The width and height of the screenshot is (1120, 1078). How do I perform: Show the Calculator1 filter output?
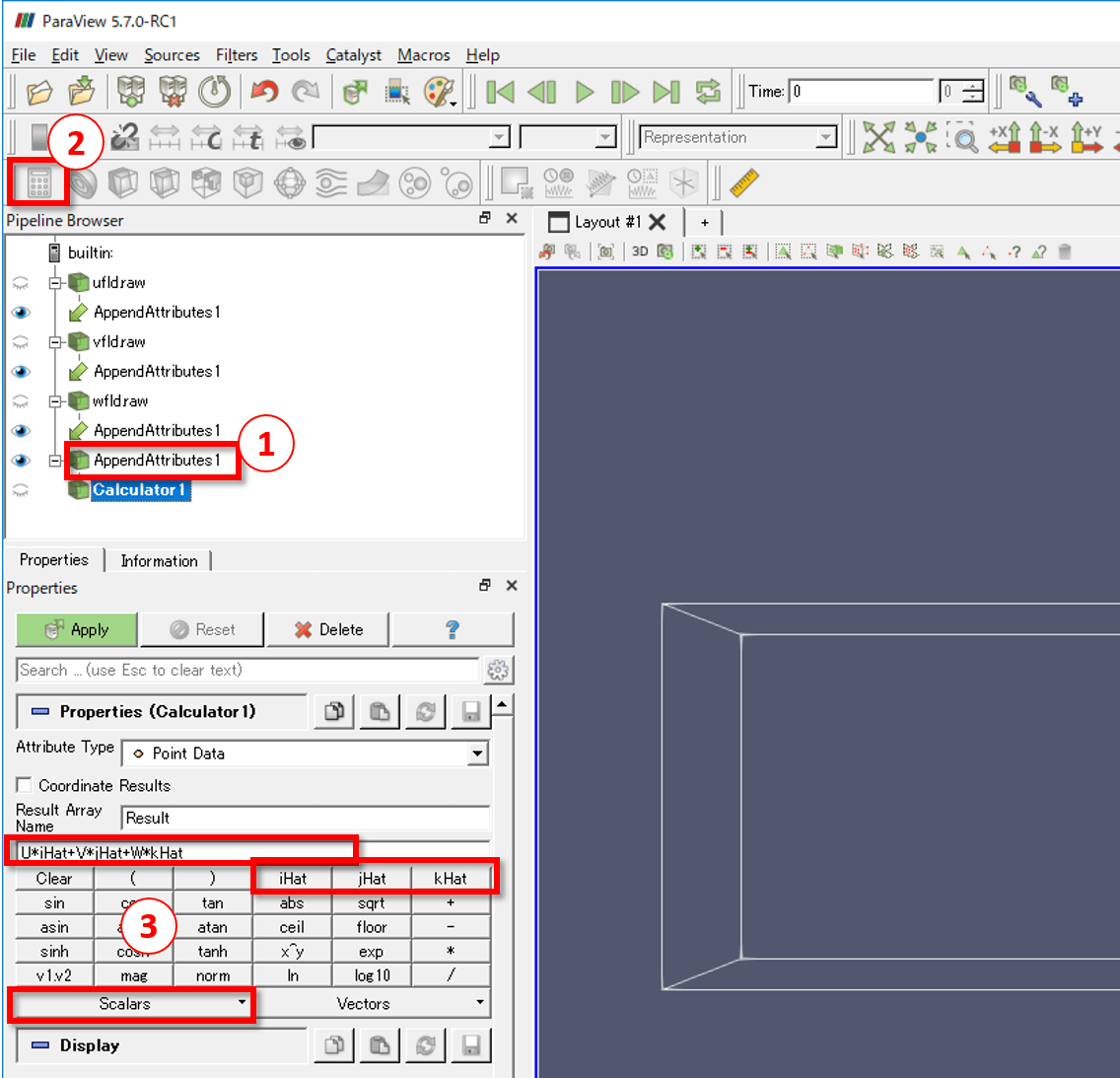point(21,490)
